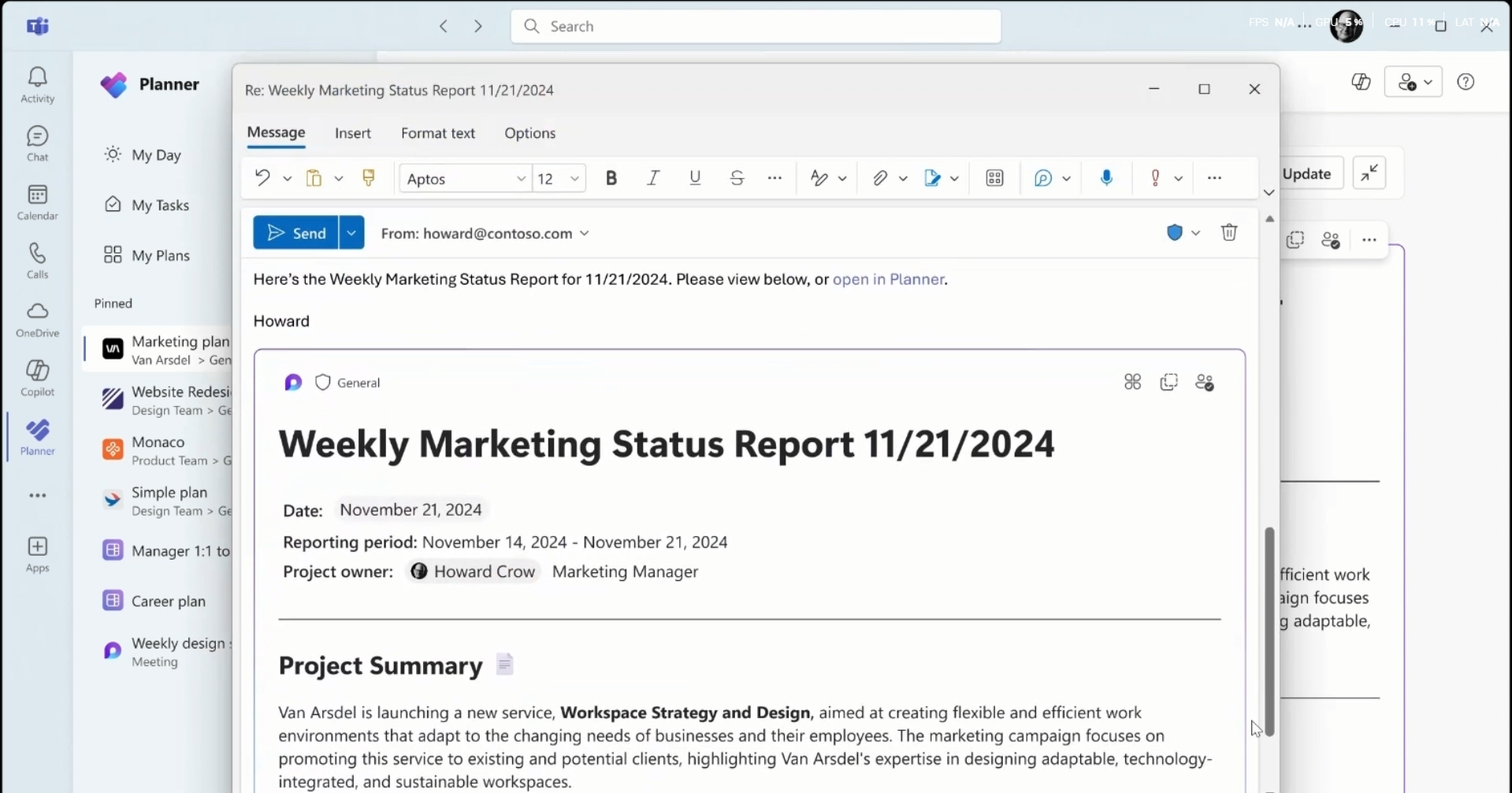Switch to the Message tab
Screen dimensions: 1512x793
coord(276,132)
